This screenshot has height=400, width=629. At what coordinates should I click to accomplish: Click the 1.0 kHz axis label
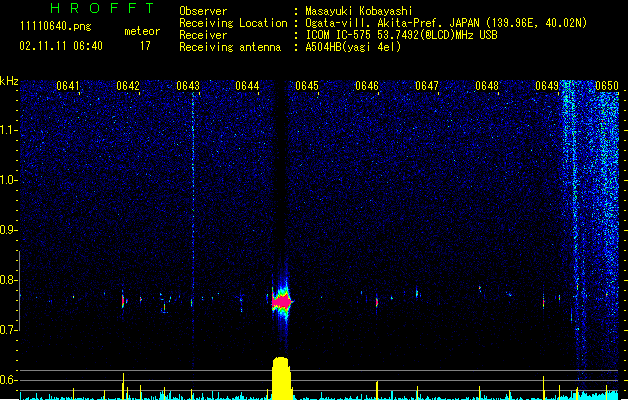[9, 180]
